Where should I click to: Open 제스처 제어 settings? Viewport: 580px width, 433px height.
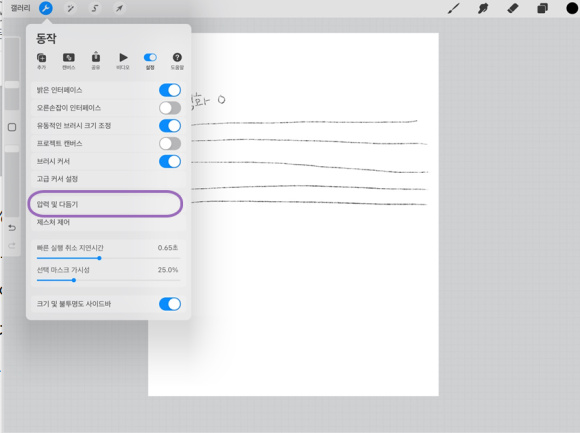[x=108, y=222]
